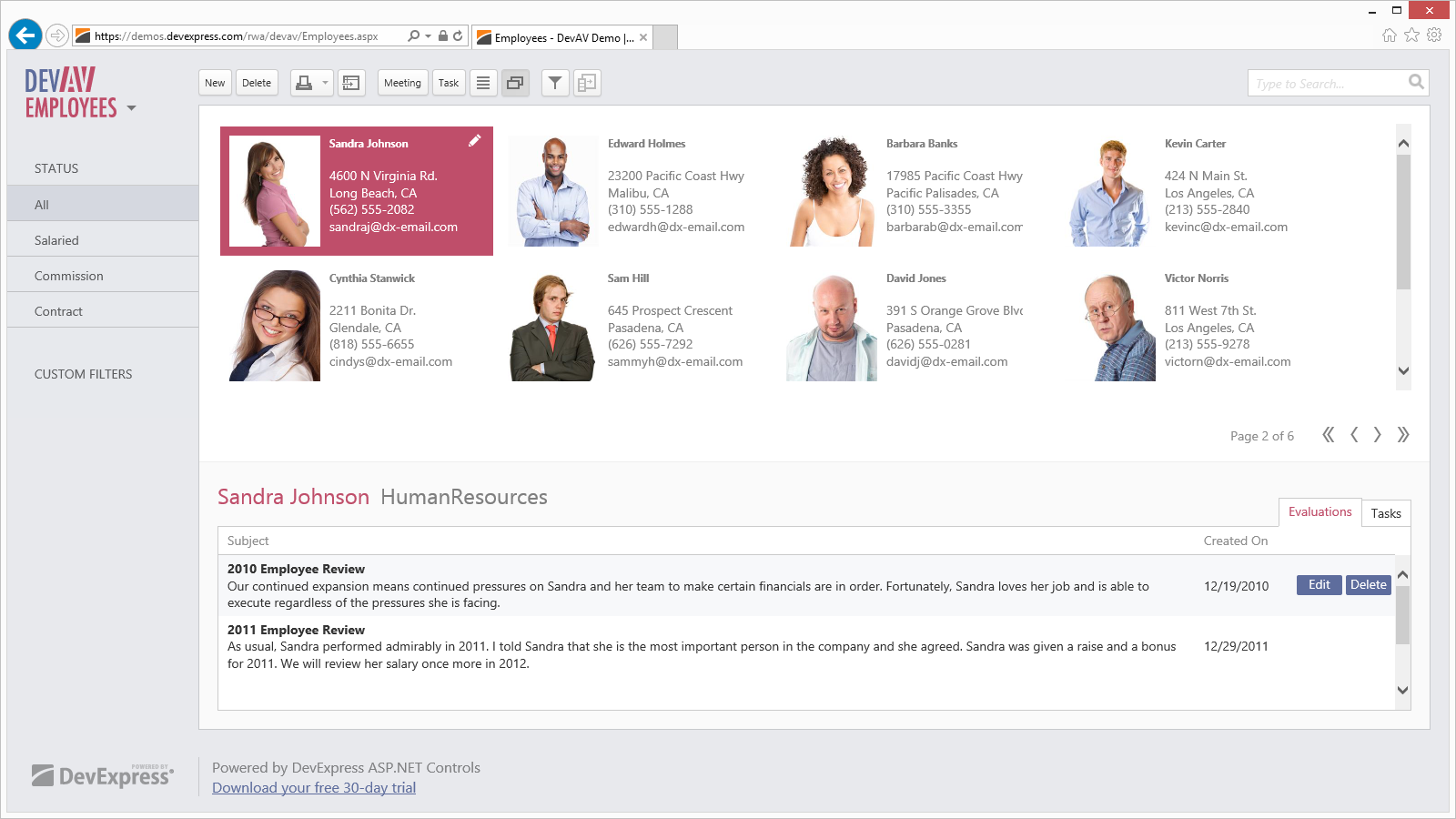
Task: Click the column chooser toolbar icon
Action: [x=587, y=83]
